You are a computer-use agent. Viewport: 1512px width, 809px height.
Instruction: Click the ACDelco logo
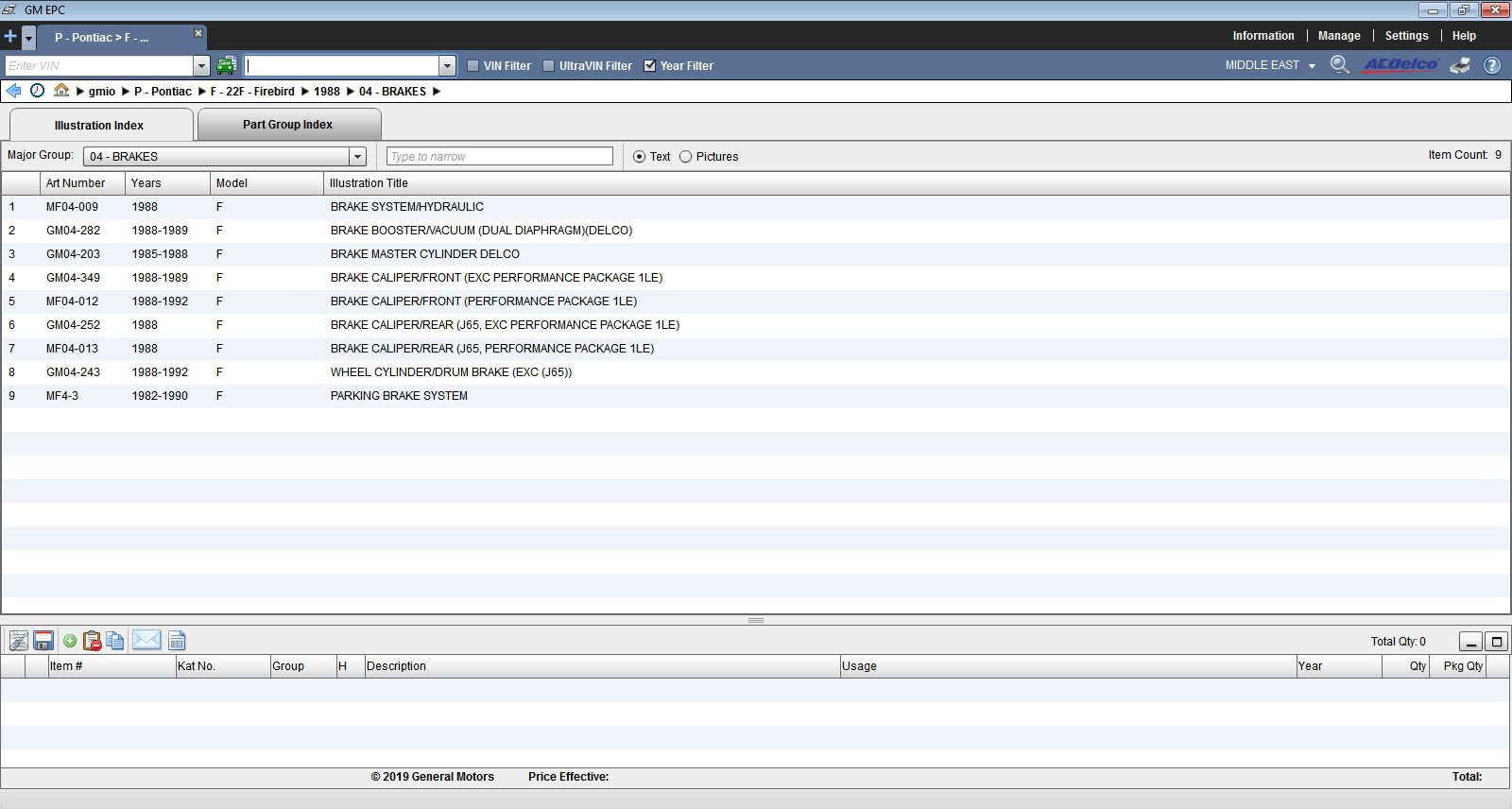pos(1400,64)
